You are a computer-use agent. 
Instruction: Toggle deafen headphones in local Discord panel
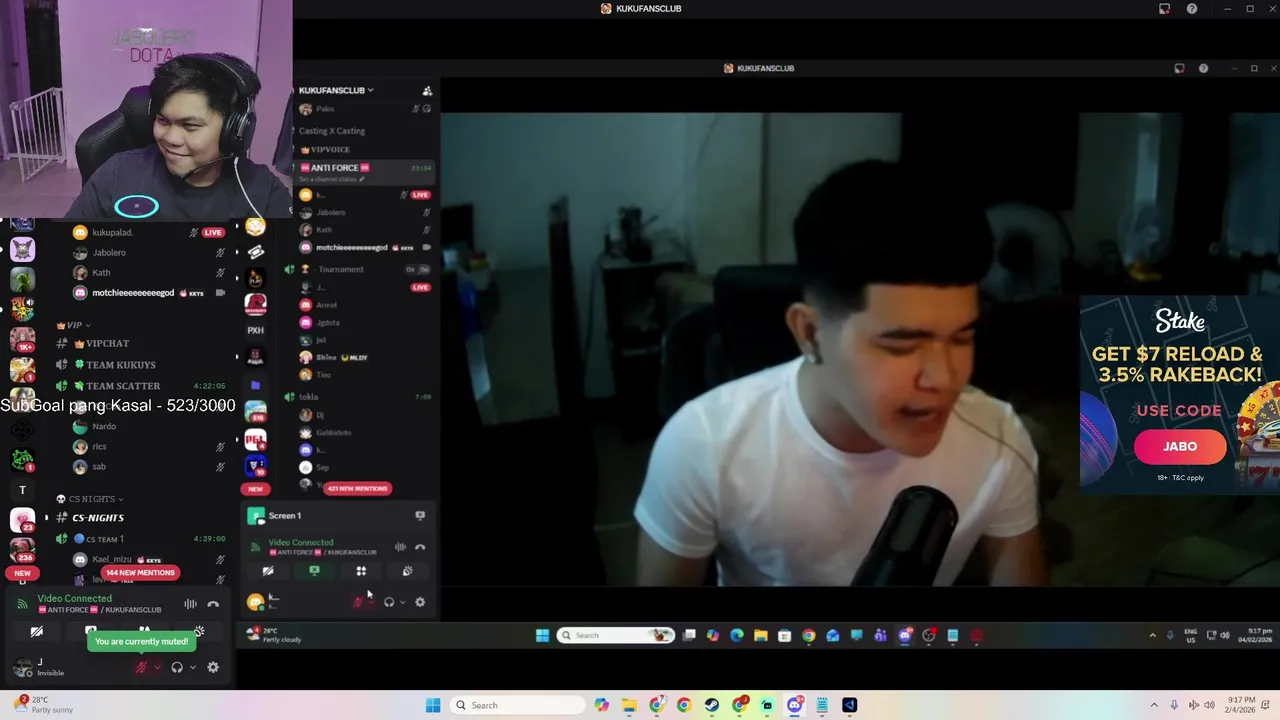177,667
